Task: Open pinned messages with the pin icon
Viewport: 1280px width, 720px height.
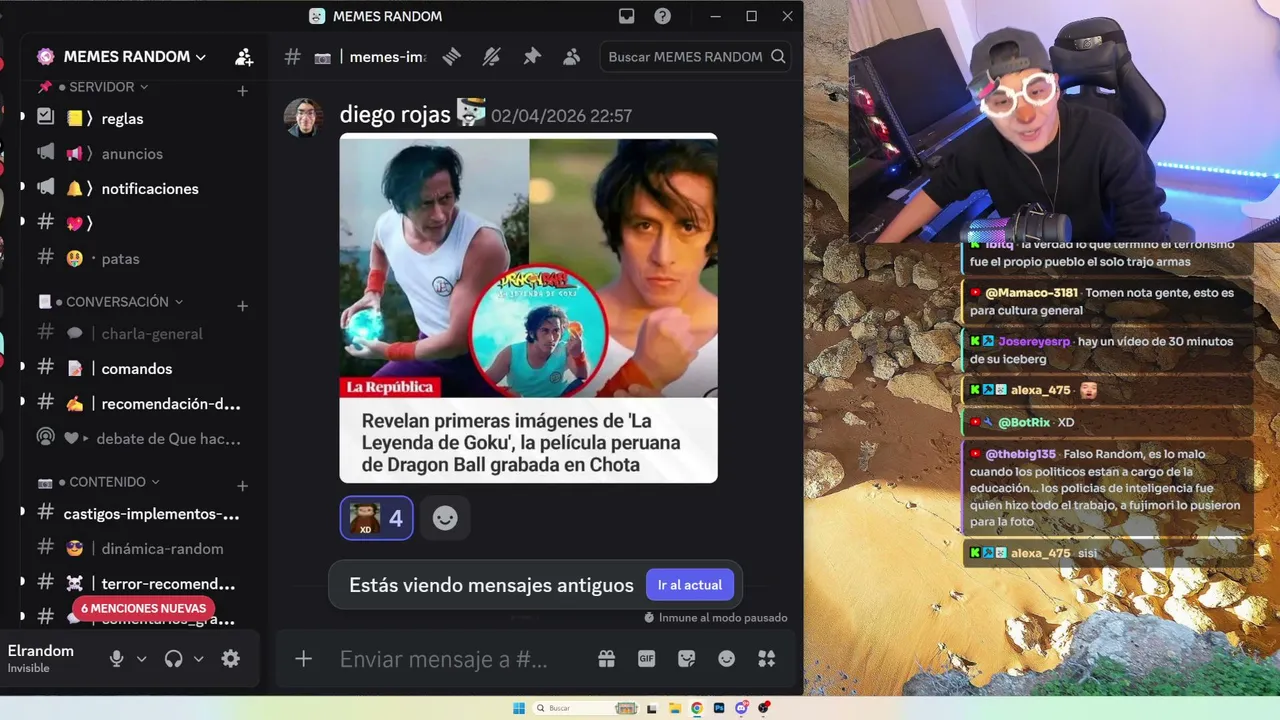Action: click(532, 57)
